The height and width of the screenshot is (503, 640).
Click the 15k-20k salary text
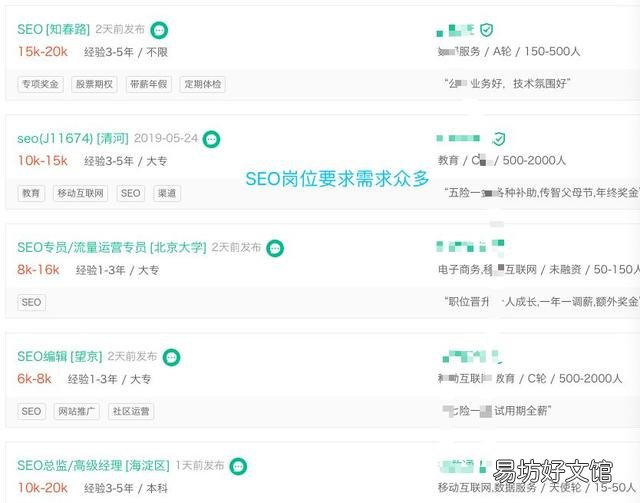42,51
